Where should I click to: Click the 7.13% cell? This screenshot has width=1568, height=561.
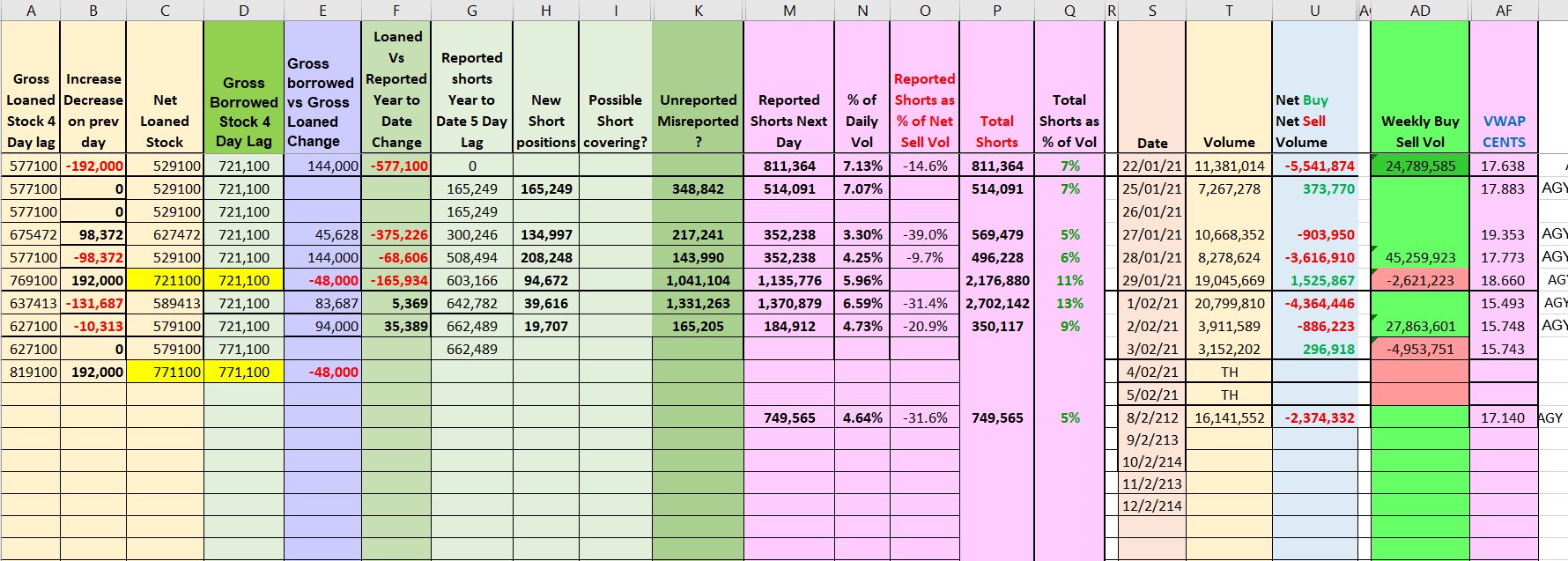[862, 166]
